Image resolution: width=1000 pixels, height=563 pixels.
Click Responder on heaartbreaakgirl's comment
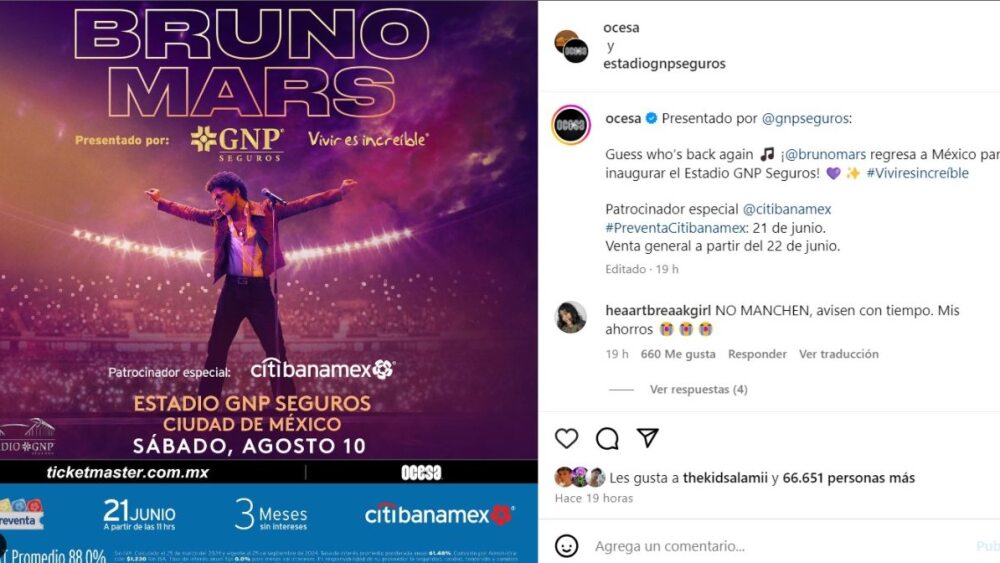point(757,354)
